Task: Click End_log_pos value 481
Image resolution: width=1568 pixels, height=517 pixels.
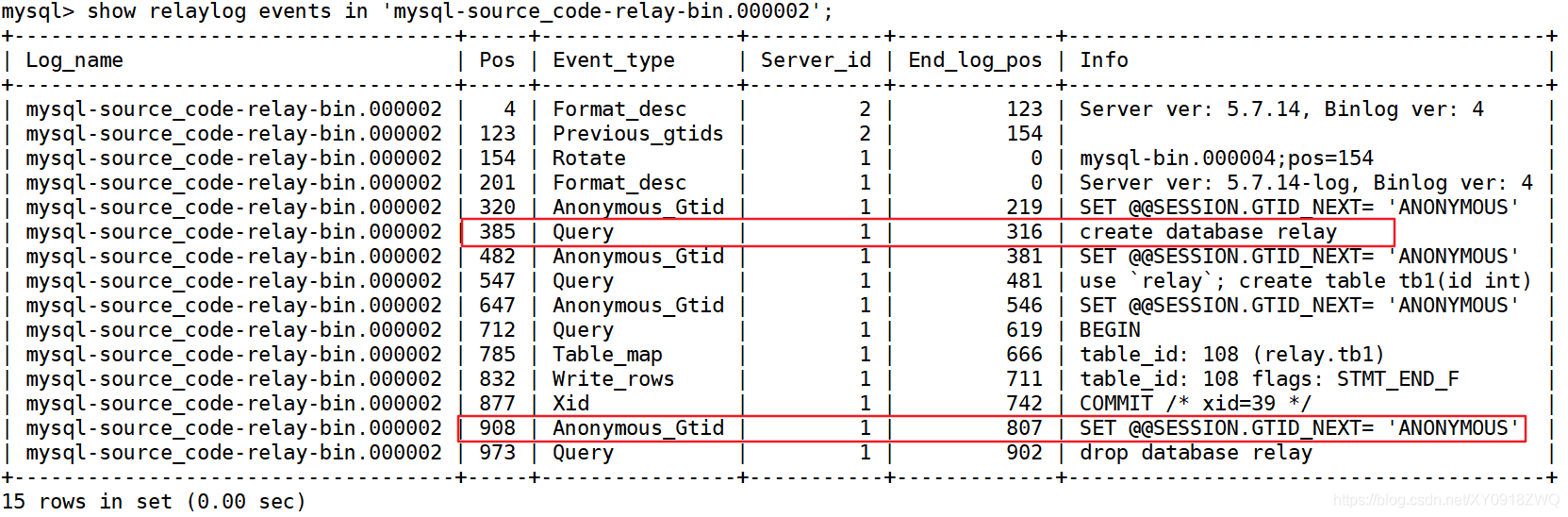Action: (x=1024, y=281)
